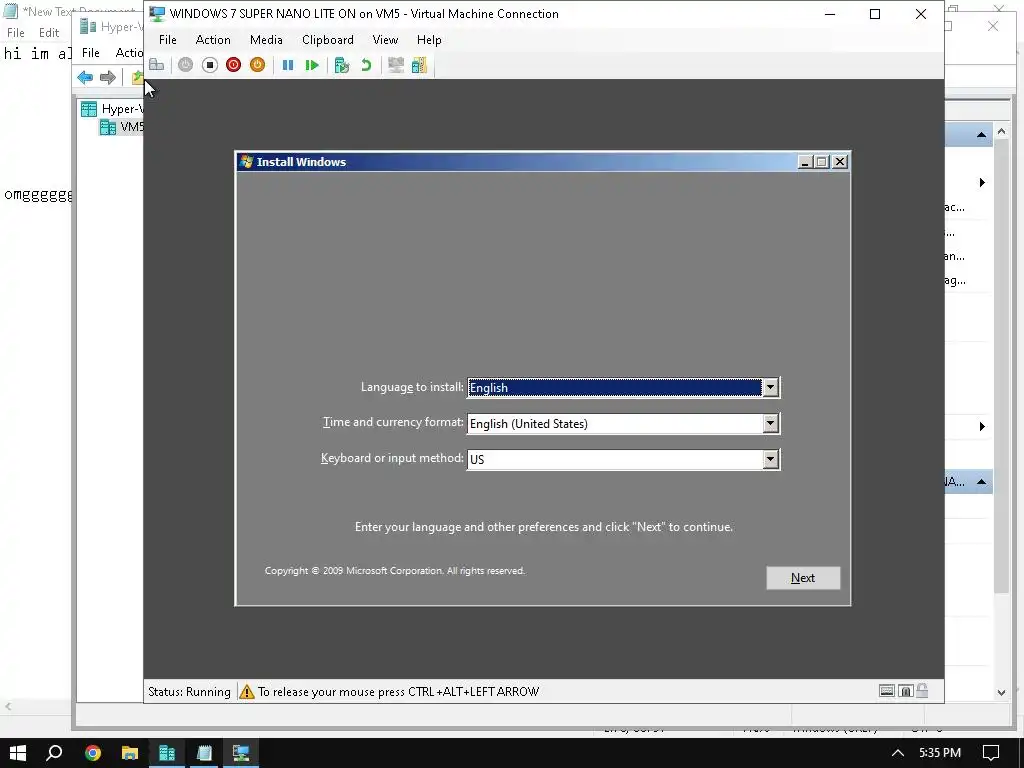Select the VM5 server tree node
1024x768 pixels.
[x=121, y=127]
